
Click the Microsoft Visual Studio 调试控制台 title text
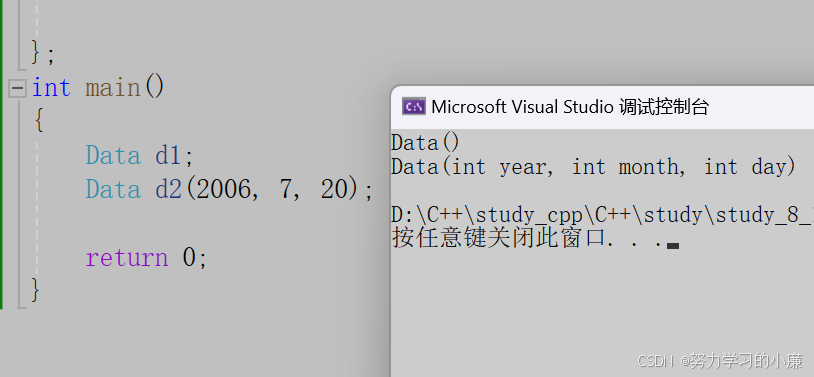point(570,107)
